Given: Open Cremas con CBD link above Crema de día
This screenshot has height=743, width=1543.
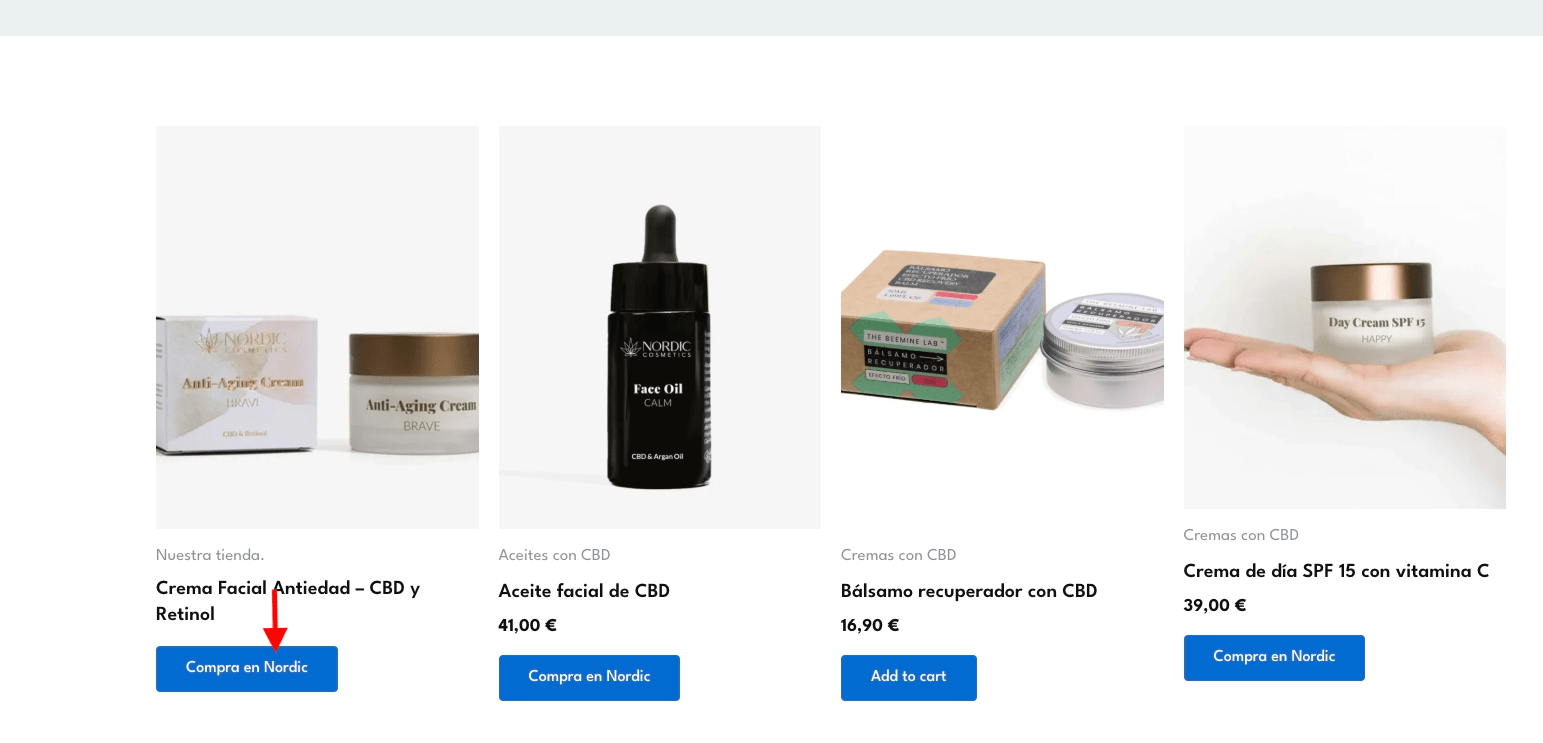Looking at the screenshot, I should pos(1241,535).
